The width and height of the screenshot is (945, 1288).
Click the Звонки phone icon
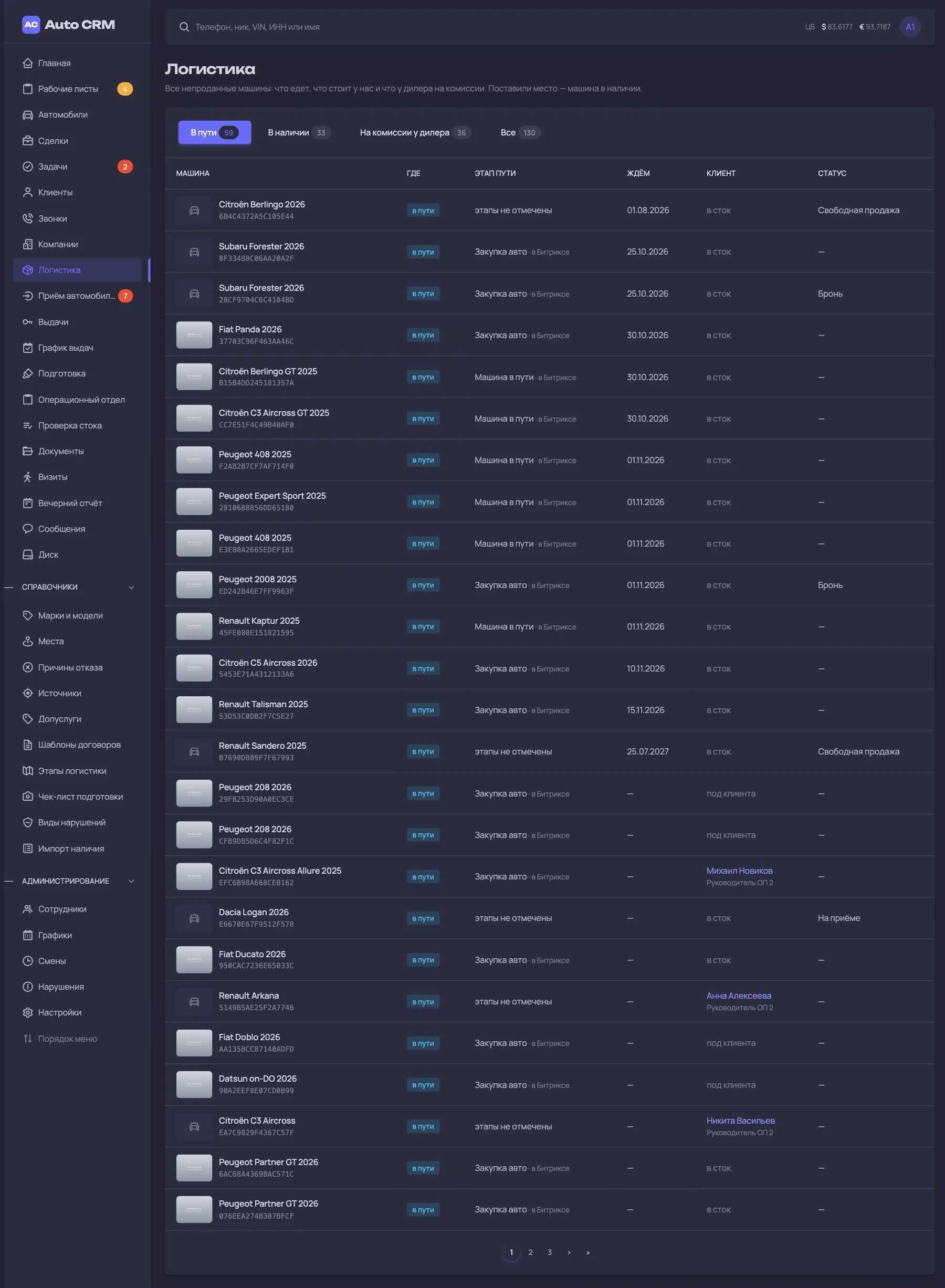[27, 218]
